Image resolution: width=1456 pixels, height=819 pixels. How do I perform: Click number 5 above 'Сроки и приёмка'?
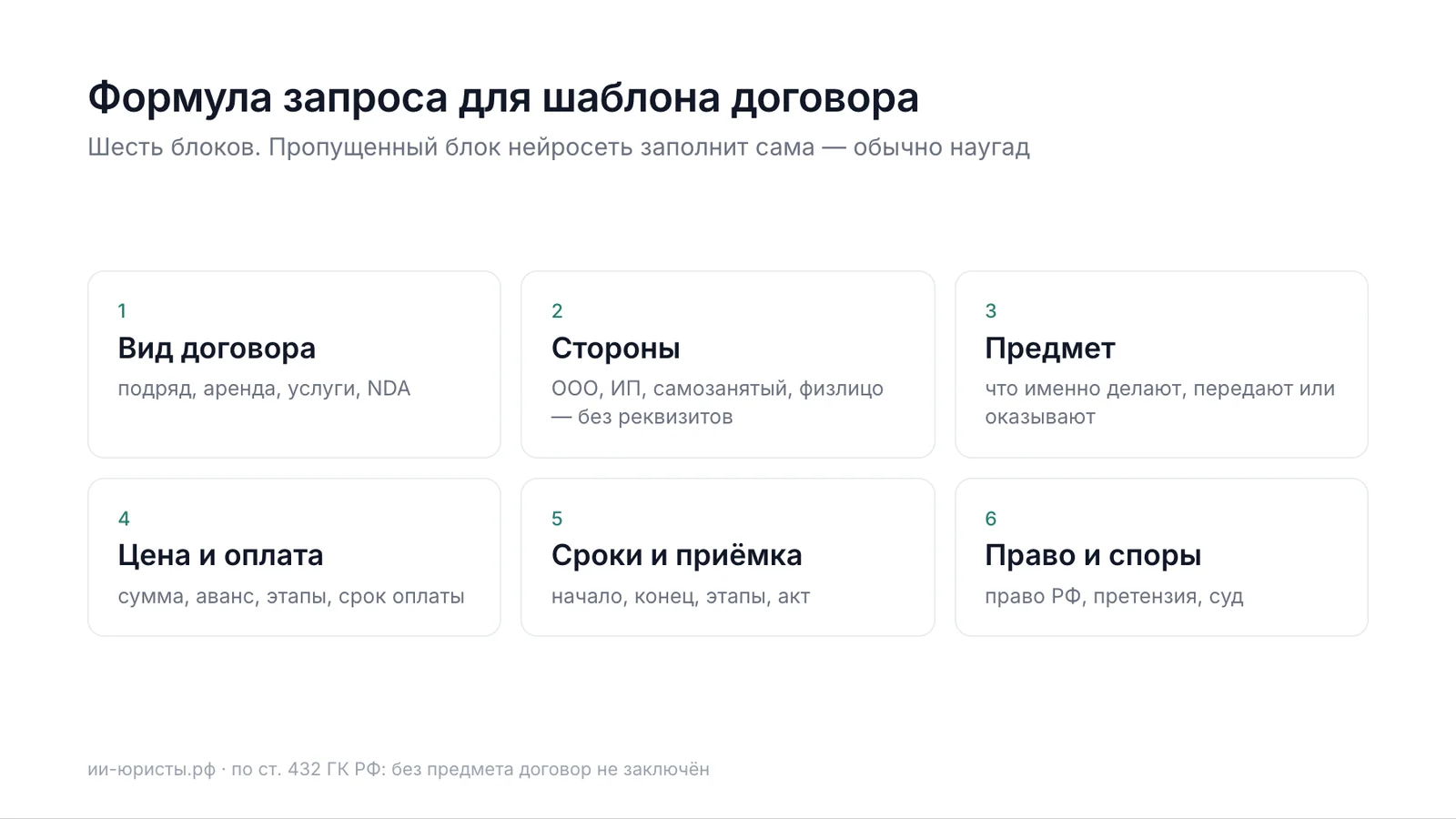click(x=557, y=519)
